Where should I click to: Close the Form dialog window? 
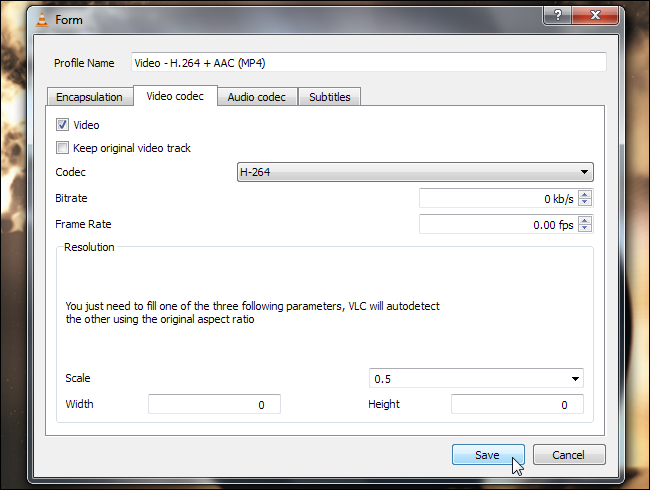tap(595, 15)
